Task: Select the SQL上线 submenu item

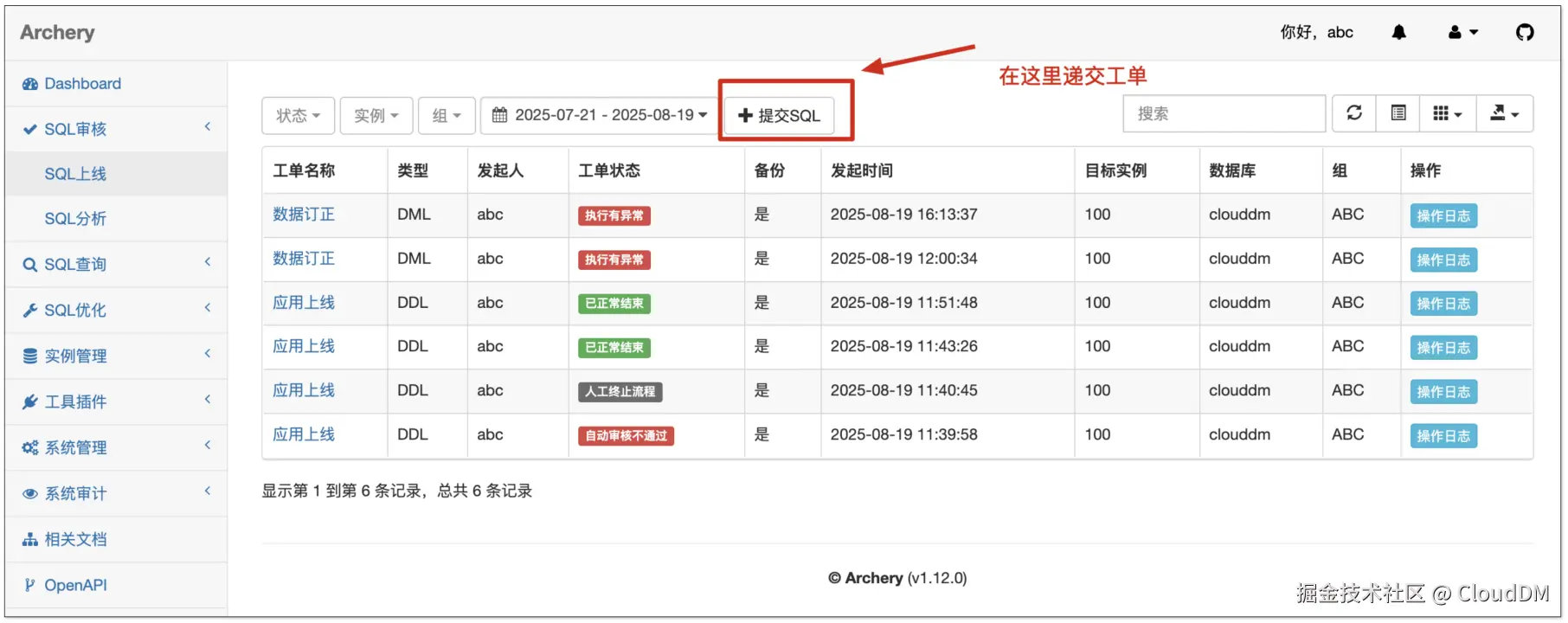Action: [116, 174]
